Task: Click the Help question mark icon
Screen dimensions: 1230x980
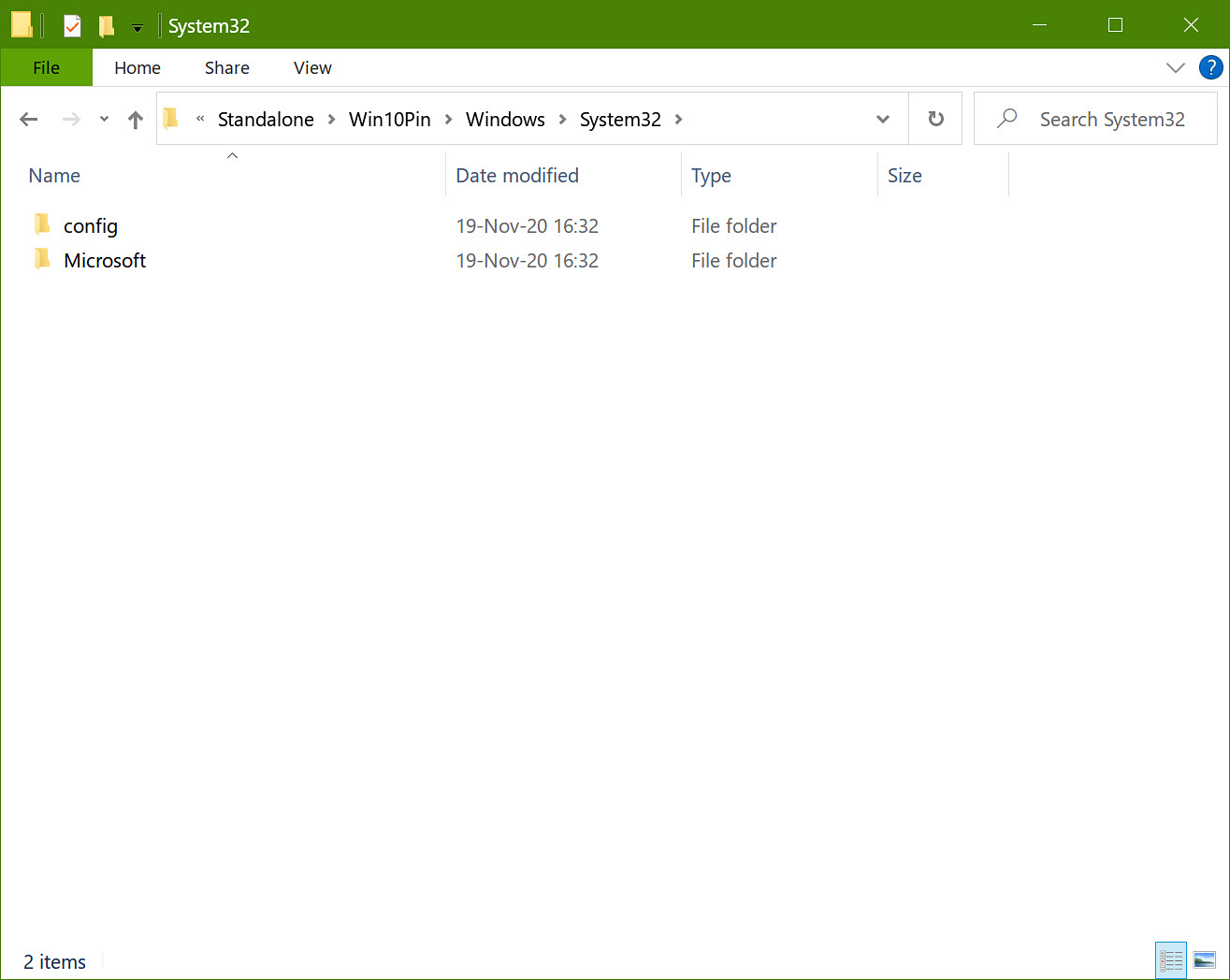Action: (1210, 67)
